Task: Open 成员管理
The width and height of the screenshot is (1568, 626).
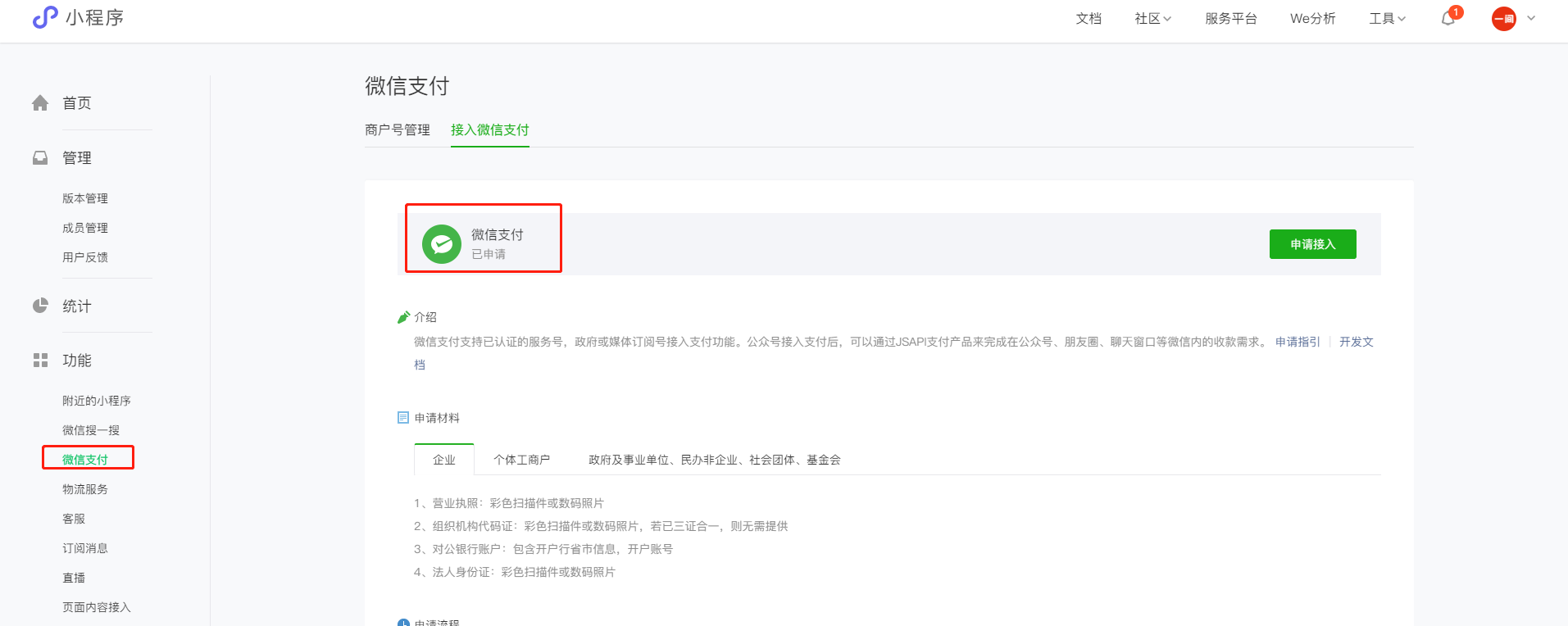Action: (85, 228)
